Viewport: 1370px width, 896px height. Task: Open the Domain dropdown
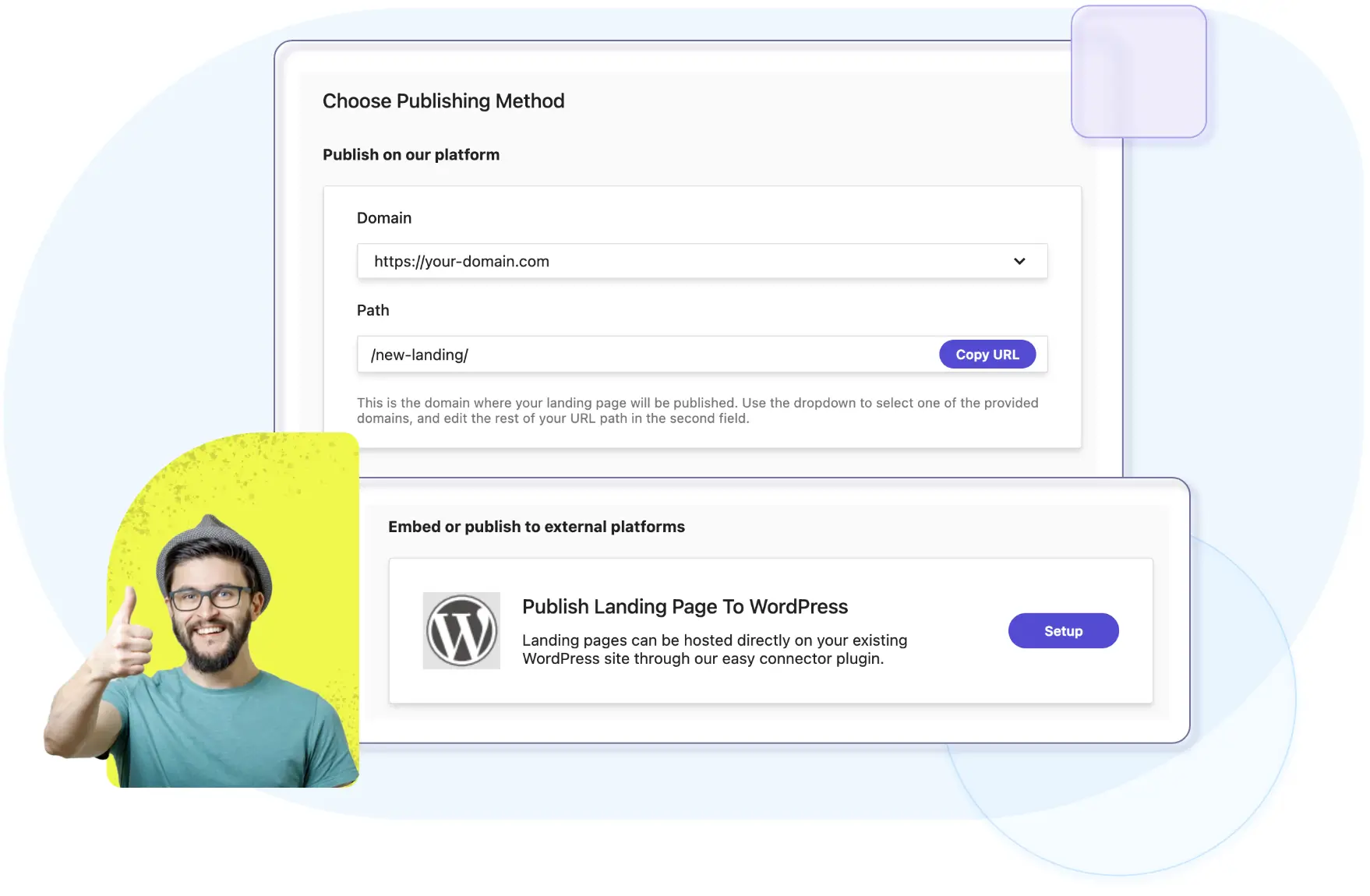pos(702,261)
